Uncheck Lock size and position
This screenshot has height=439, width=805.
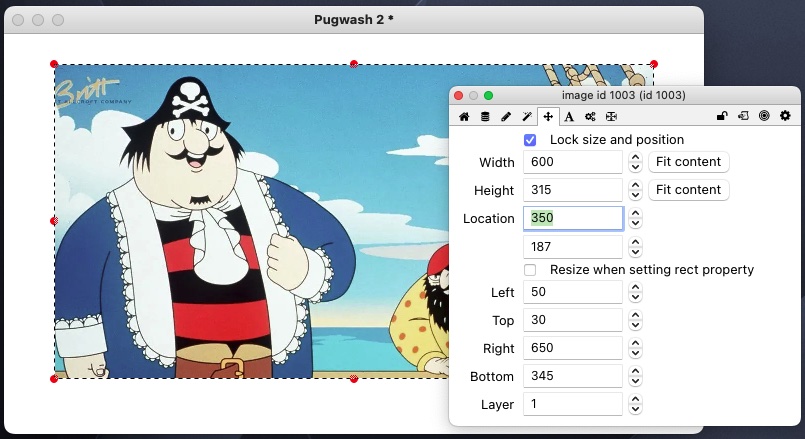point(530,140)
